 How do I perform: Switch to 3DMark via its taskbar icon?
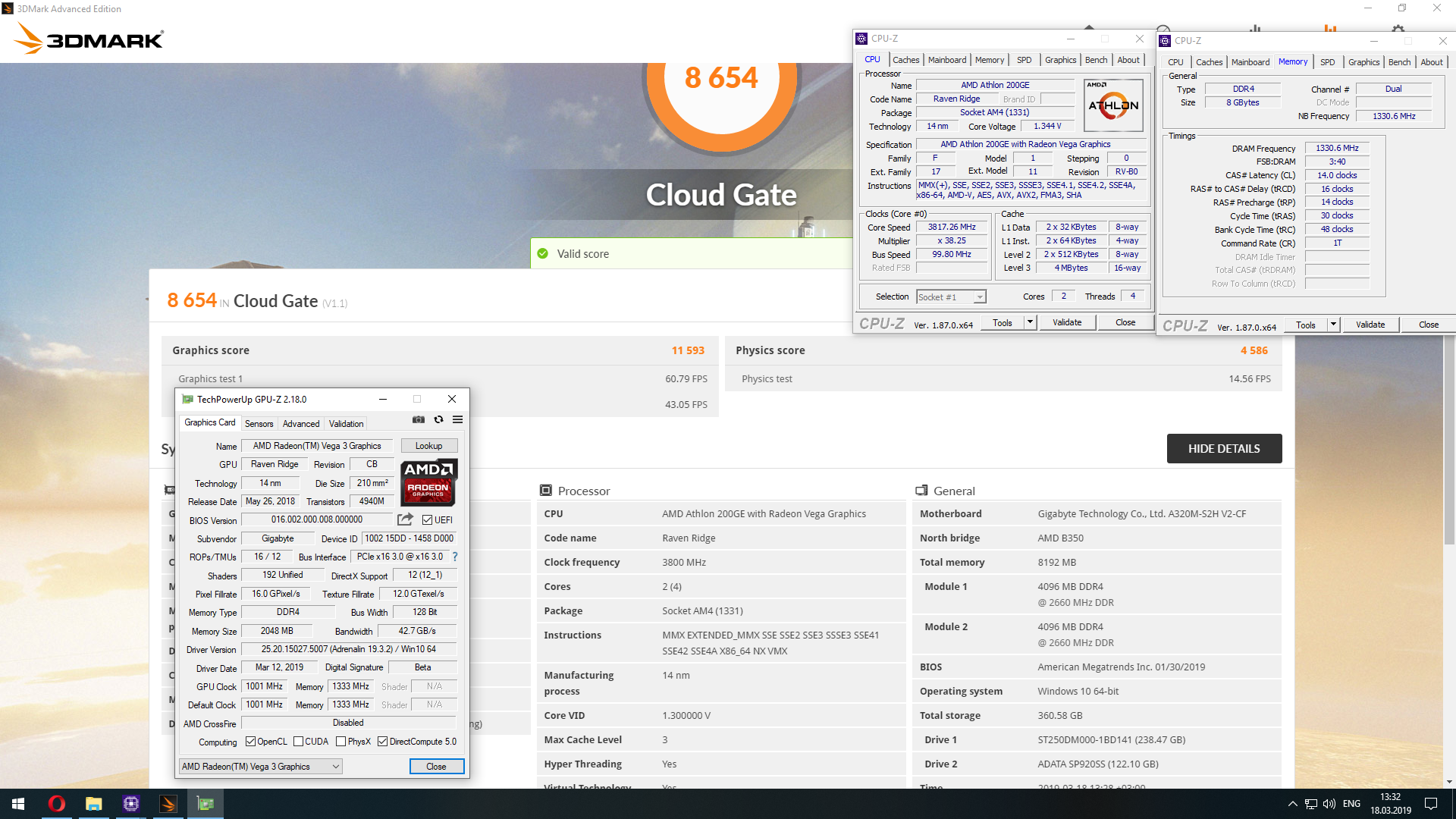pos(168,804)
